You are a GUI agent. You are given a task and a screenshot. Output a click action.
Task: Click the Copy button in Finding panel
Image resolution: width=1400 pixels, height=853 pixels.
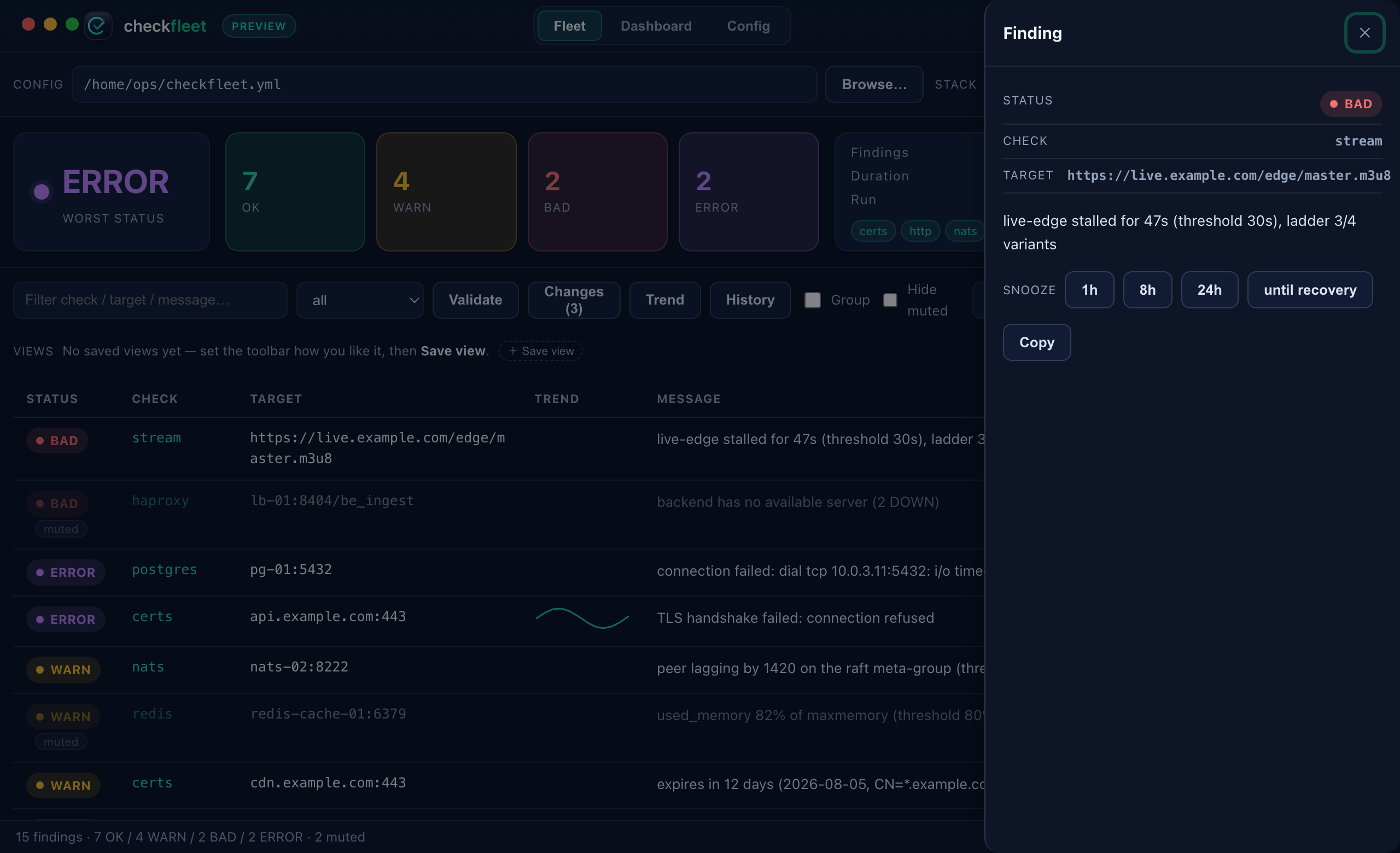coord(1036,342)
